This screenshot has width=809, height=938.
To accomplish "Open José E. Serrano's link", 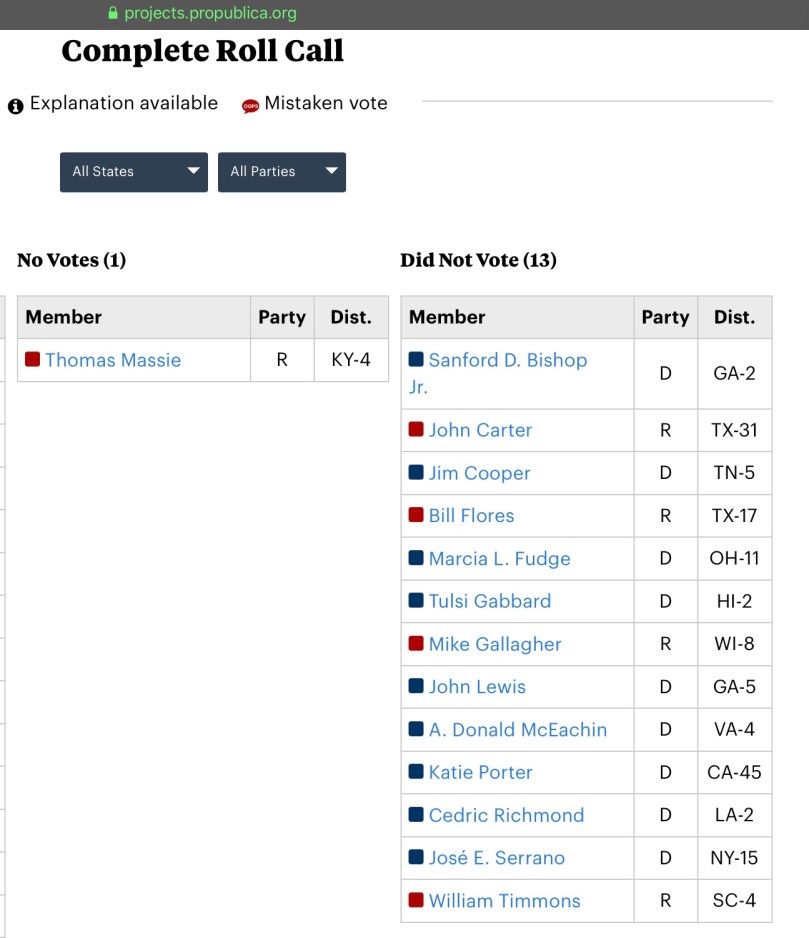I will [x=496, y=858].
